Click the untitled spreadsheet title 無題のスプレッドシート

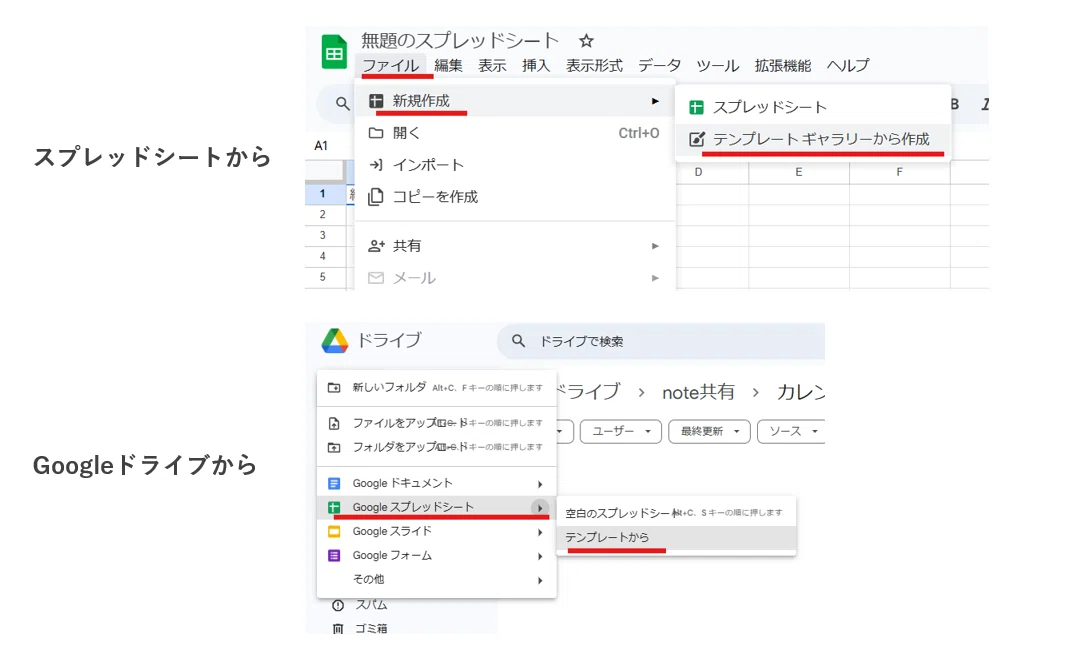click(460, 40)
